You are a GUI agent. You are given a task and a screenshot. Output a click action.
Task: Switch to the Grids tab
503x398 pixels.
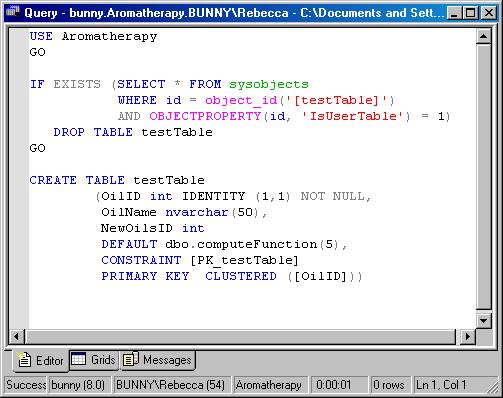(94, 360)
